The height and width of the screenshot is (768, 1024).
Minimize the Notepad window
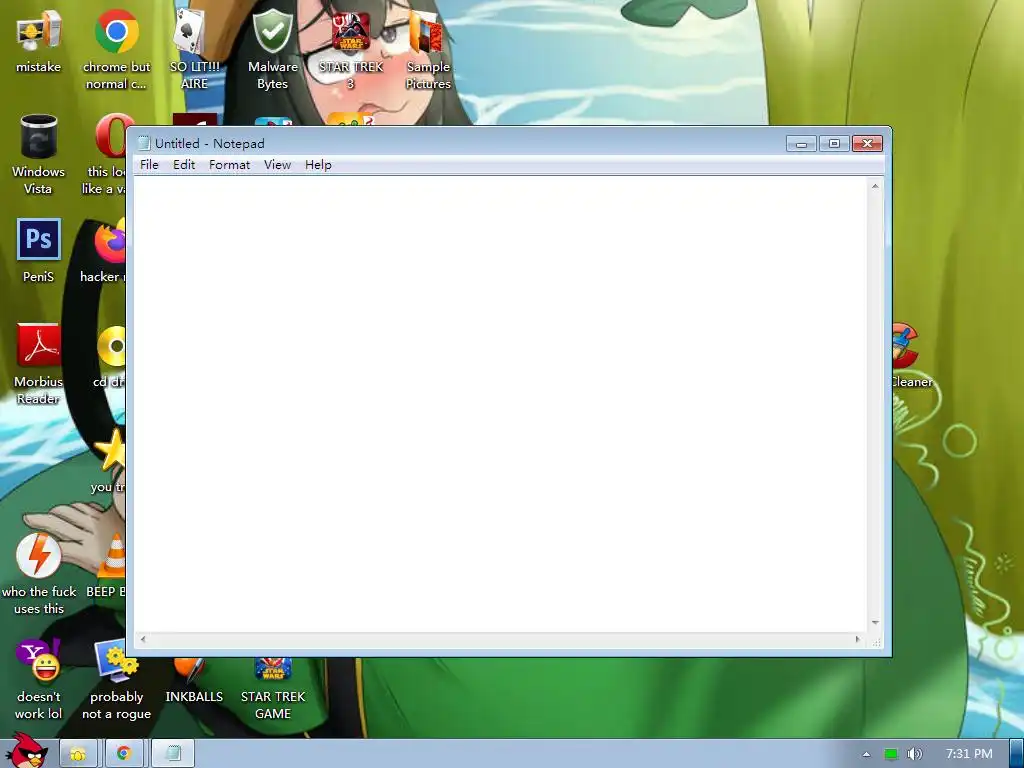(x=801, y=144)
